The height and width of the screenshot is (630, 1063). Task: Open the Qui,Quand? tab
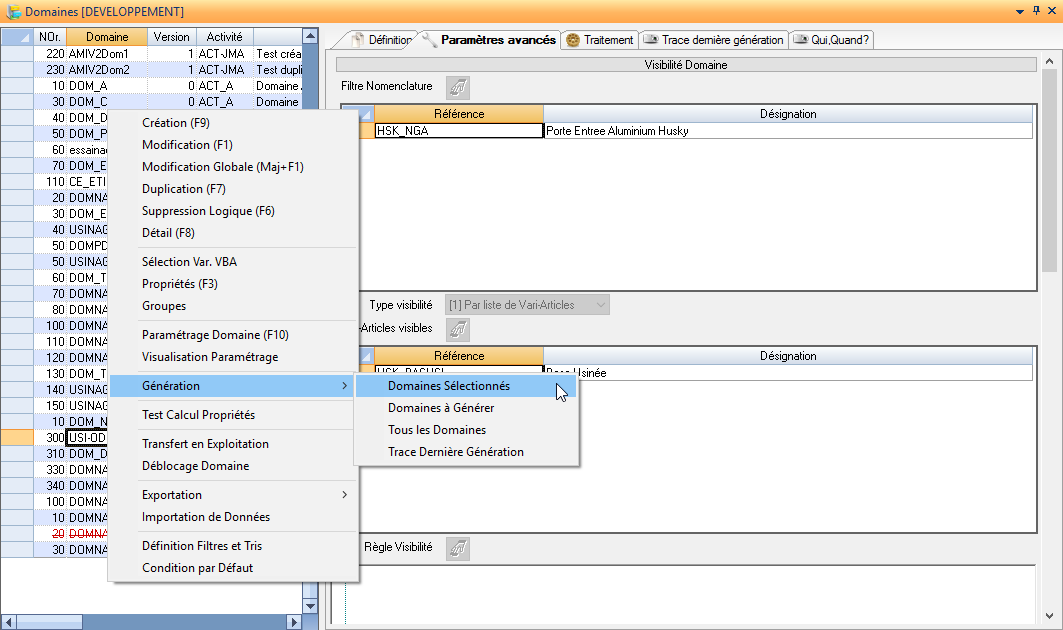[831, 40]
